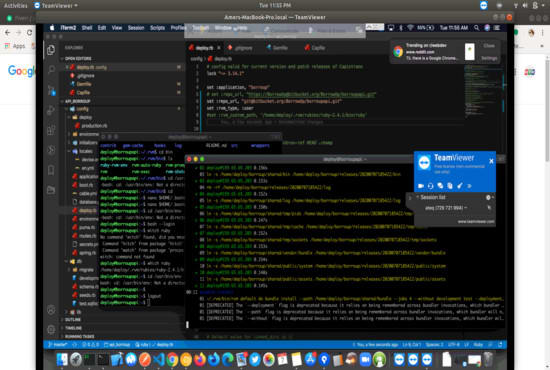Click the Chrome icon in the notification banner
Image resolution: width=550 pixels, height=370 pixels.
398,52
